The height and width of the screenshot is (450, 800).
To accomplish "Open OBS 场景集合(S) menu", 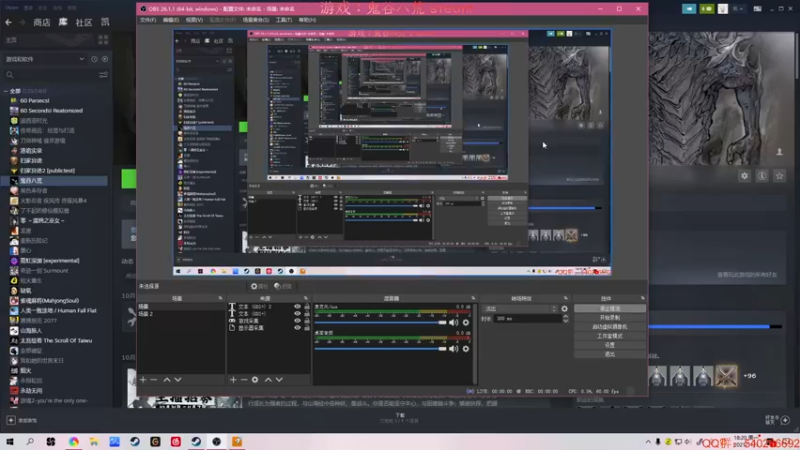I will [x=256, y=20].
